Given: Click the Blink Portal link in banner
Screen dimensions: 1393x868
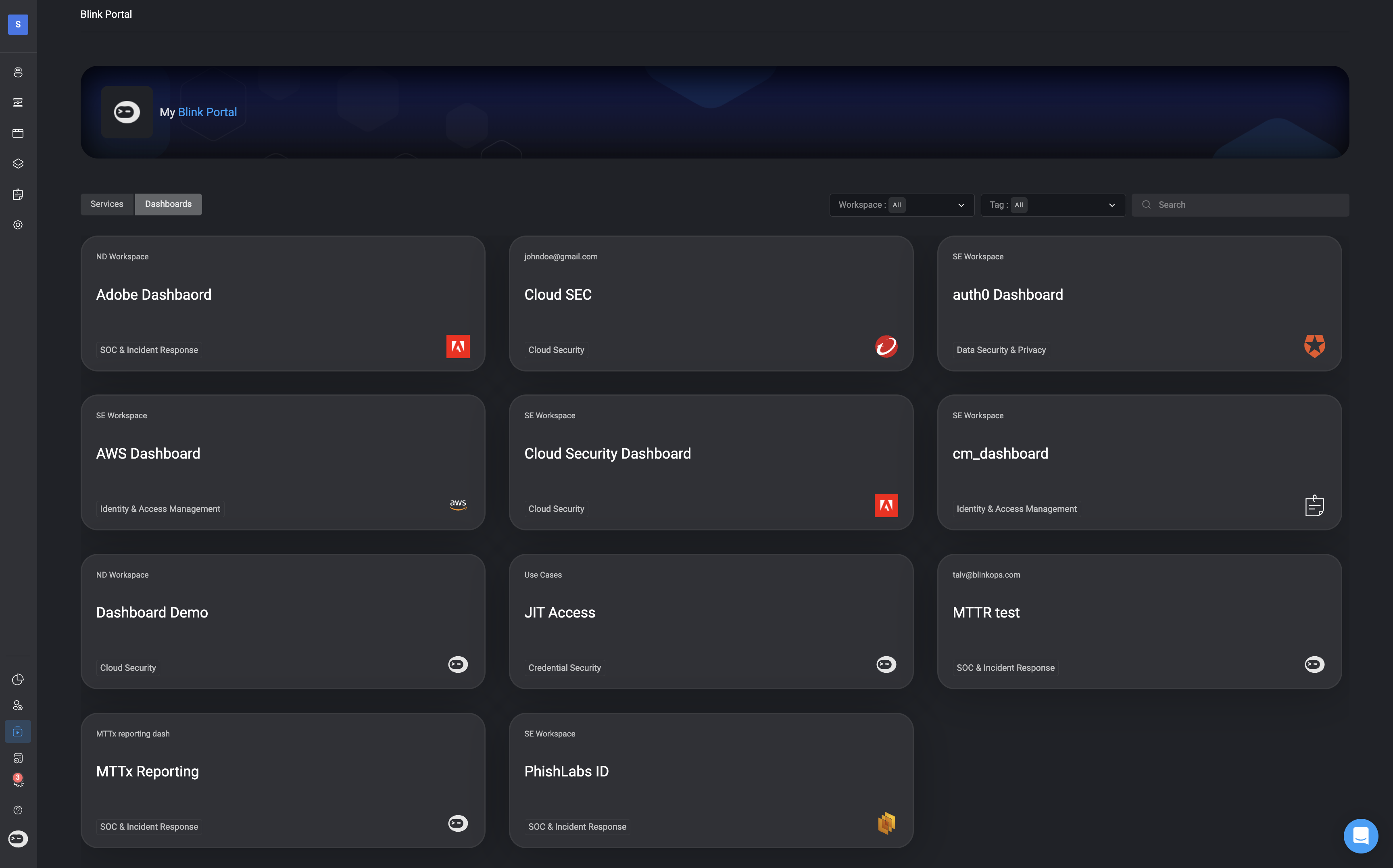Looking at the screenshot, I should (x=207, y=112).
